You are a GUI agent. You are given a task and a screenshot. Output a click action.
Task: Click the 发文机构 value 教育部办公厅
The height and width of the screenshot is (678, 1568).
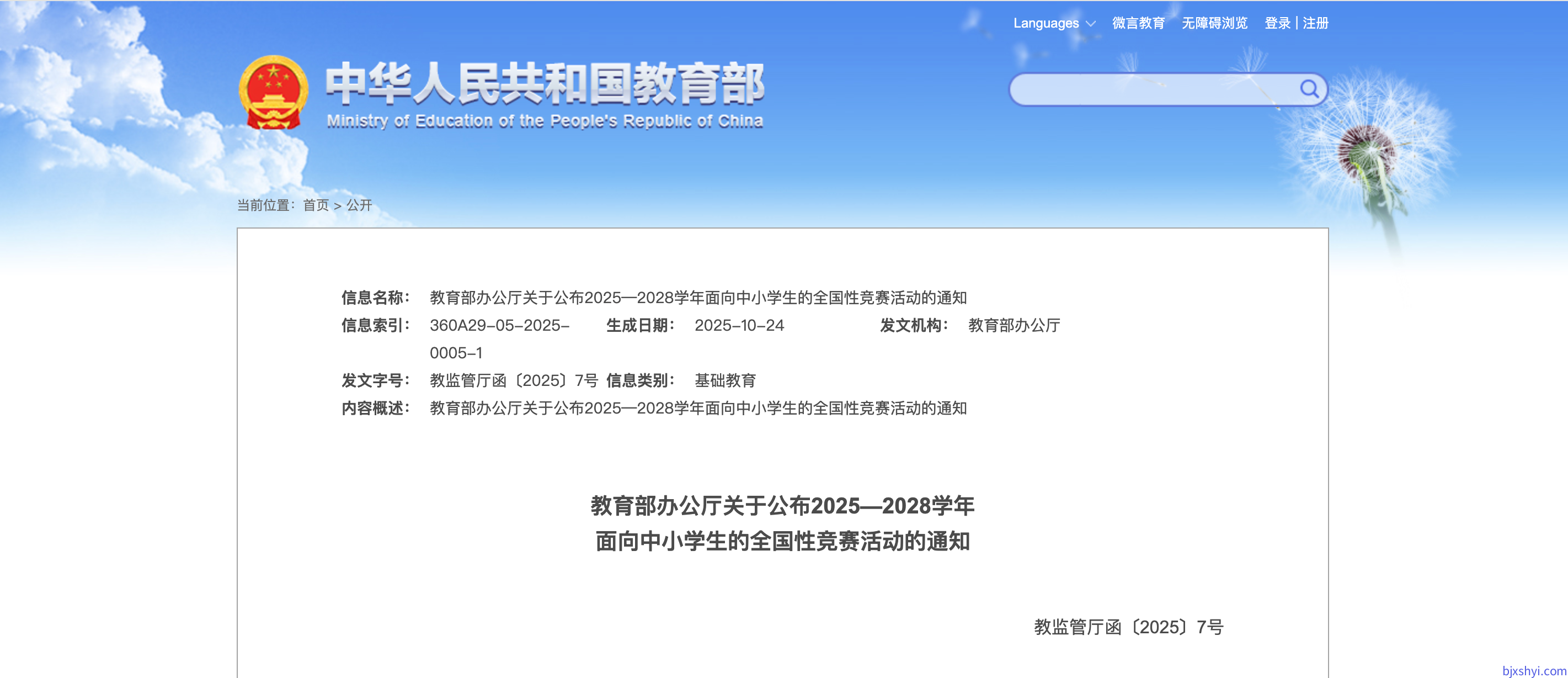tap(1011, 325)
